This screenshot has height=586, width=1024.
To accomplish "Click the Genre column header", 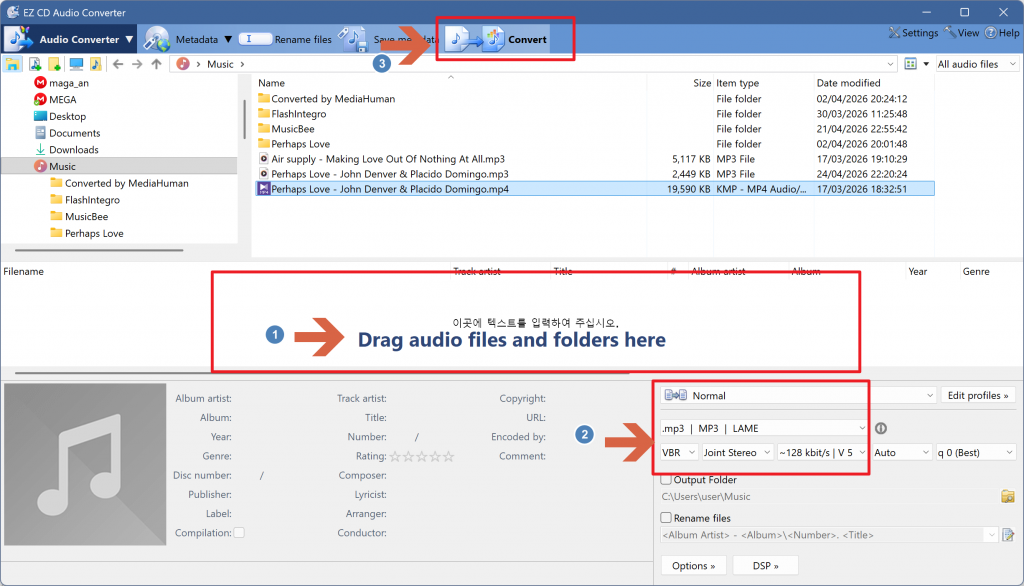I will (976, 271).
